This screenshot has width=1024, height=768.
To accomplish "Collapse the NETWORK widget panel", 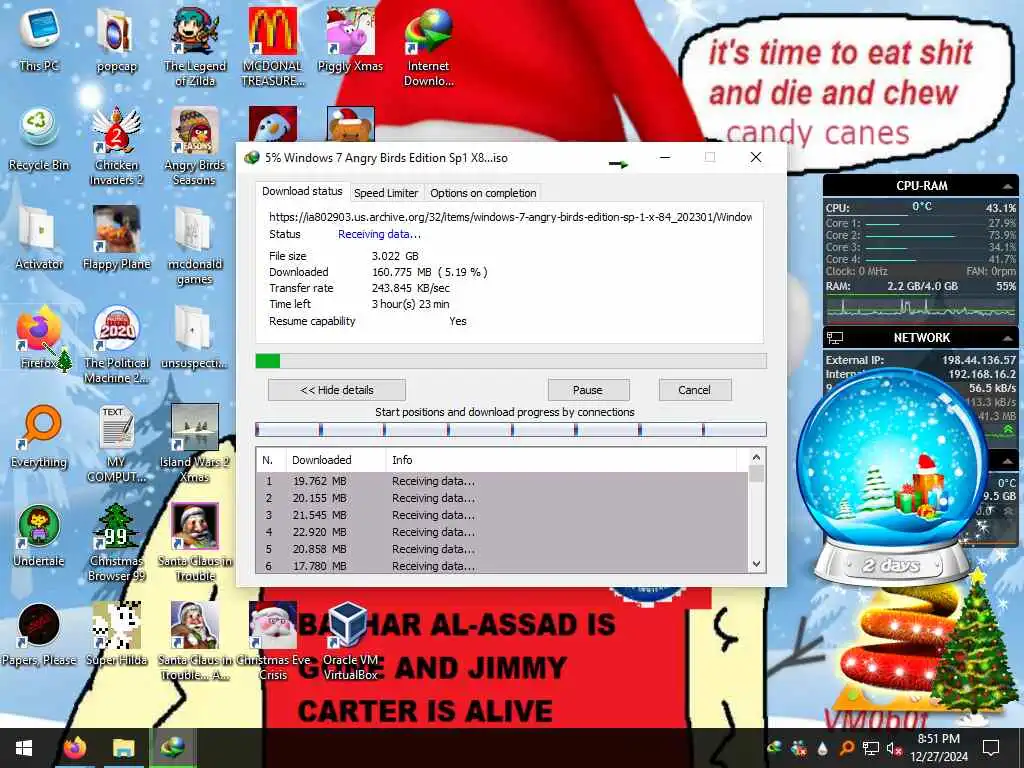I will point(1008,338).
